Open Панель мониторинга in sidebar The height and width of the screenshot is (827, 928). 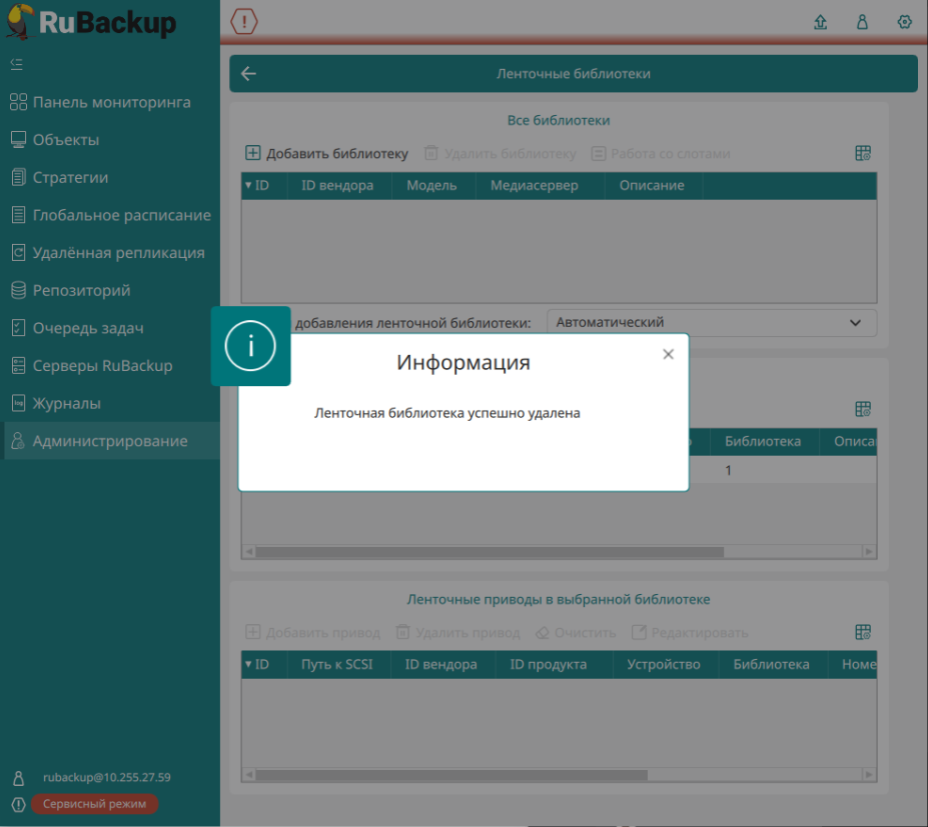pyautogui.click(x=111, y=102)
